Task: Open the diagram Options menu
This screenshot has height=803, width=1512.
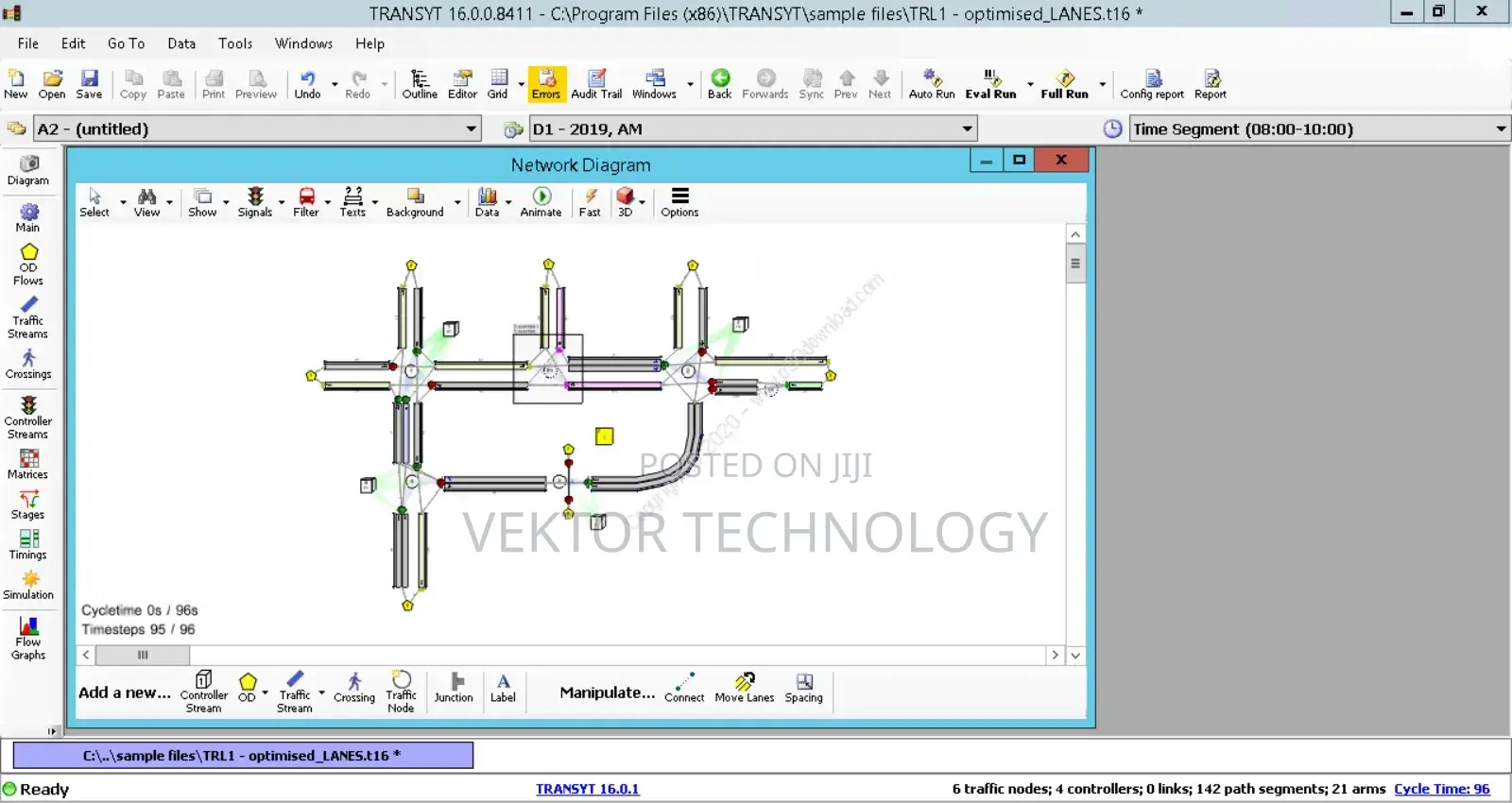Action: [x=679, y=202]
